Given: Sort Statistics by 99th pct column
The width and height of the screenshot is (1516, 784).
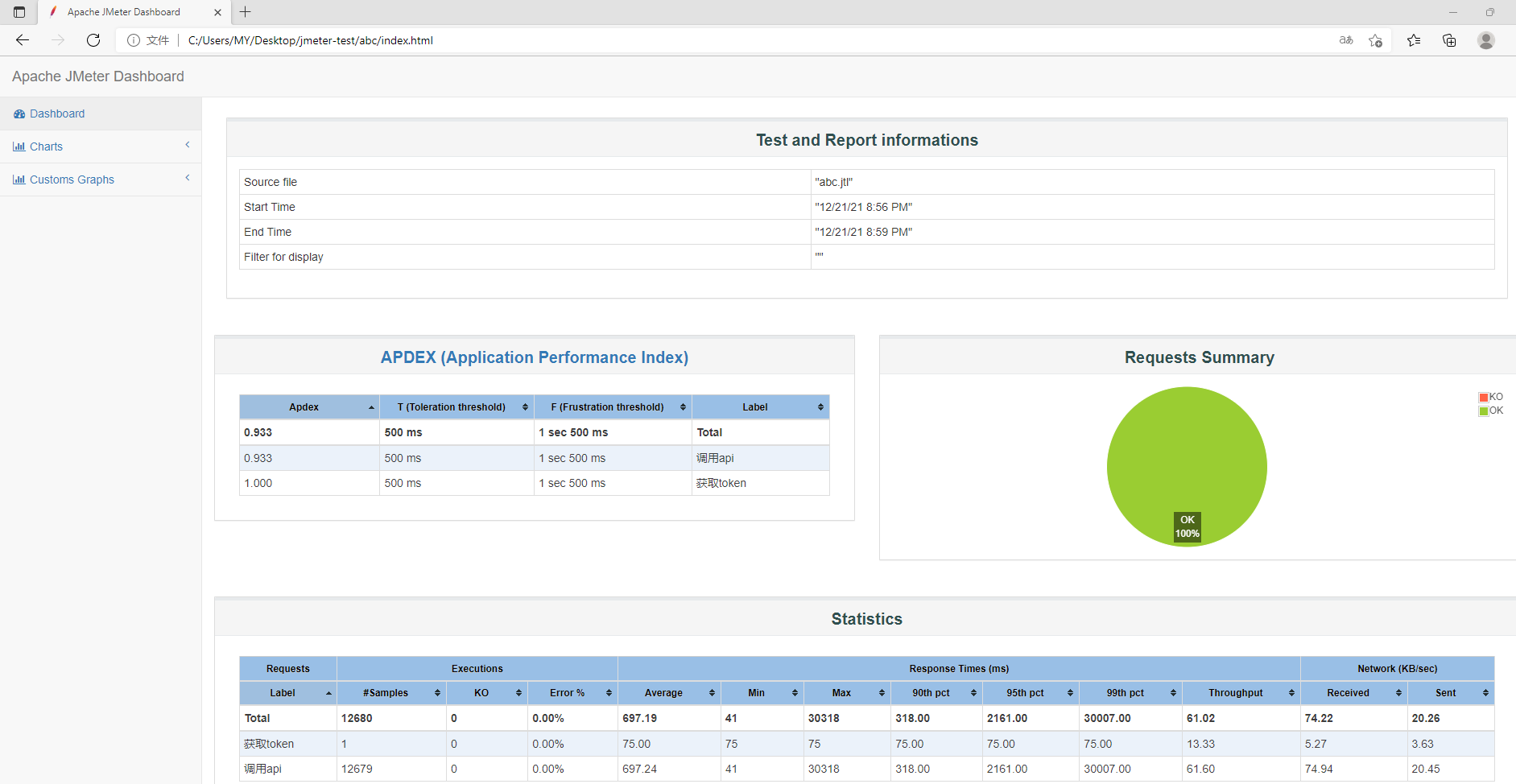Looking at the screenshot, I should [1130, 693].
